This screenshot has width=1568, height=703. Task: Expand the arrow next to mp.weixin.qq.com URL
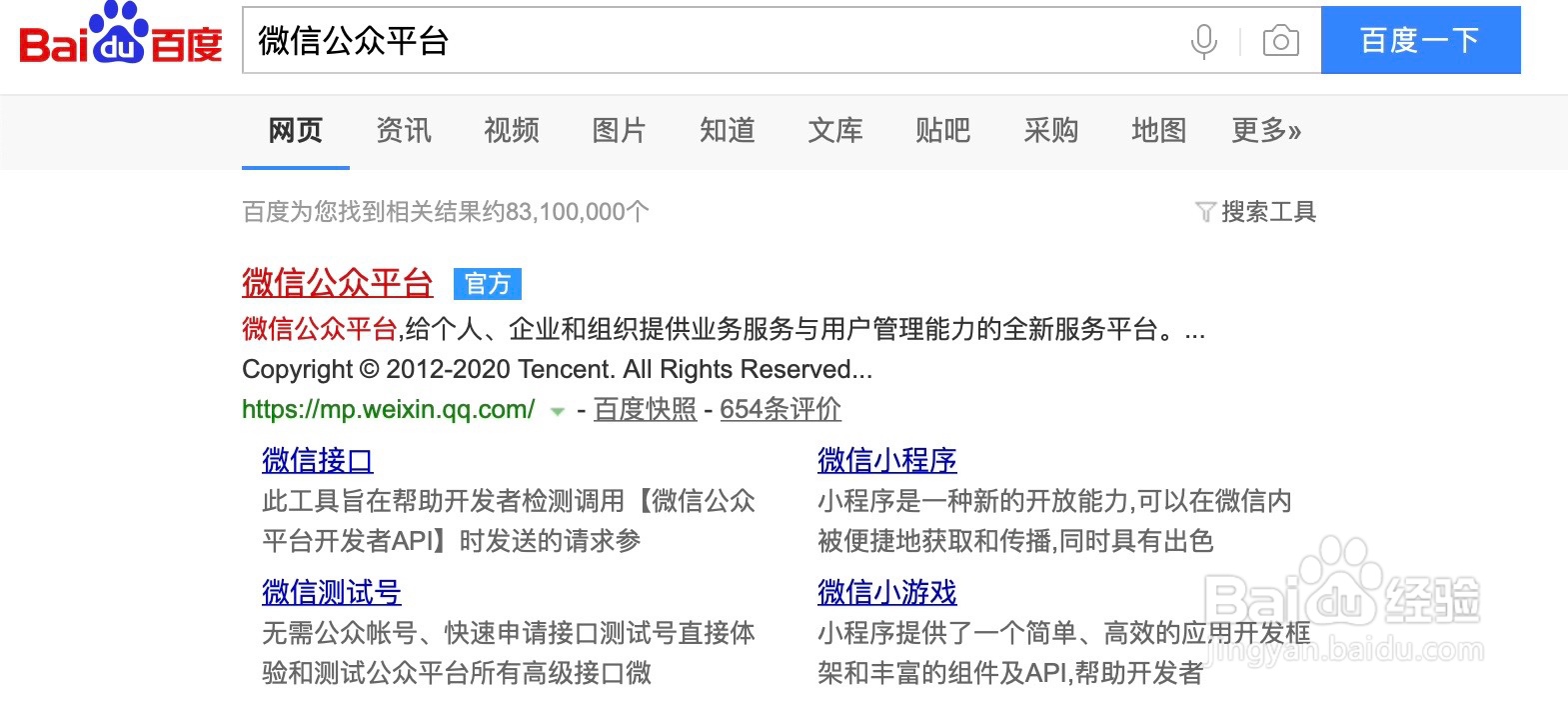click(x=558, y=411)
